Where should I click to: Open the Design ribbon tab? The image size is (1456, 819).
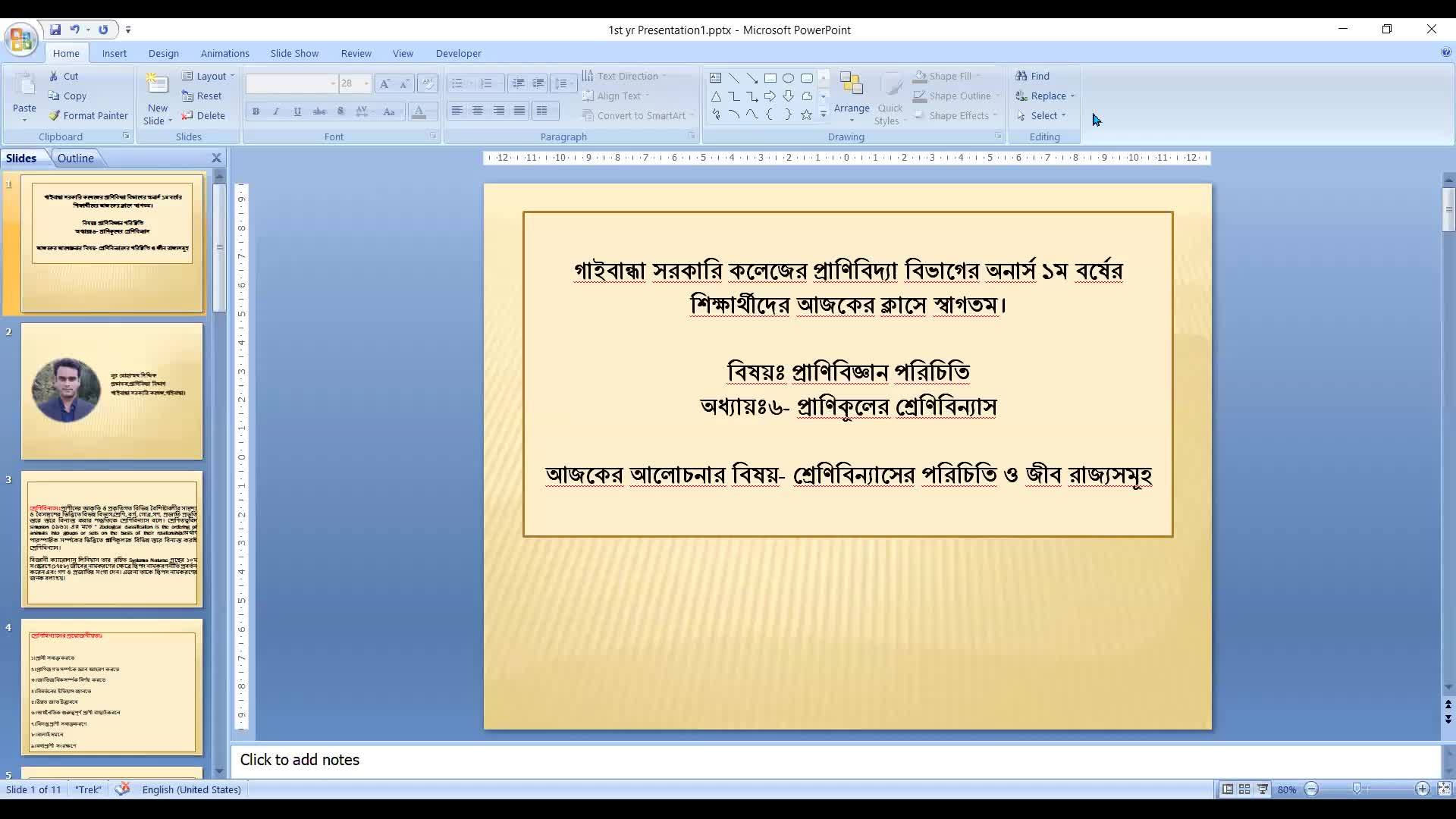pyautogui.click(x=164, y=53)
